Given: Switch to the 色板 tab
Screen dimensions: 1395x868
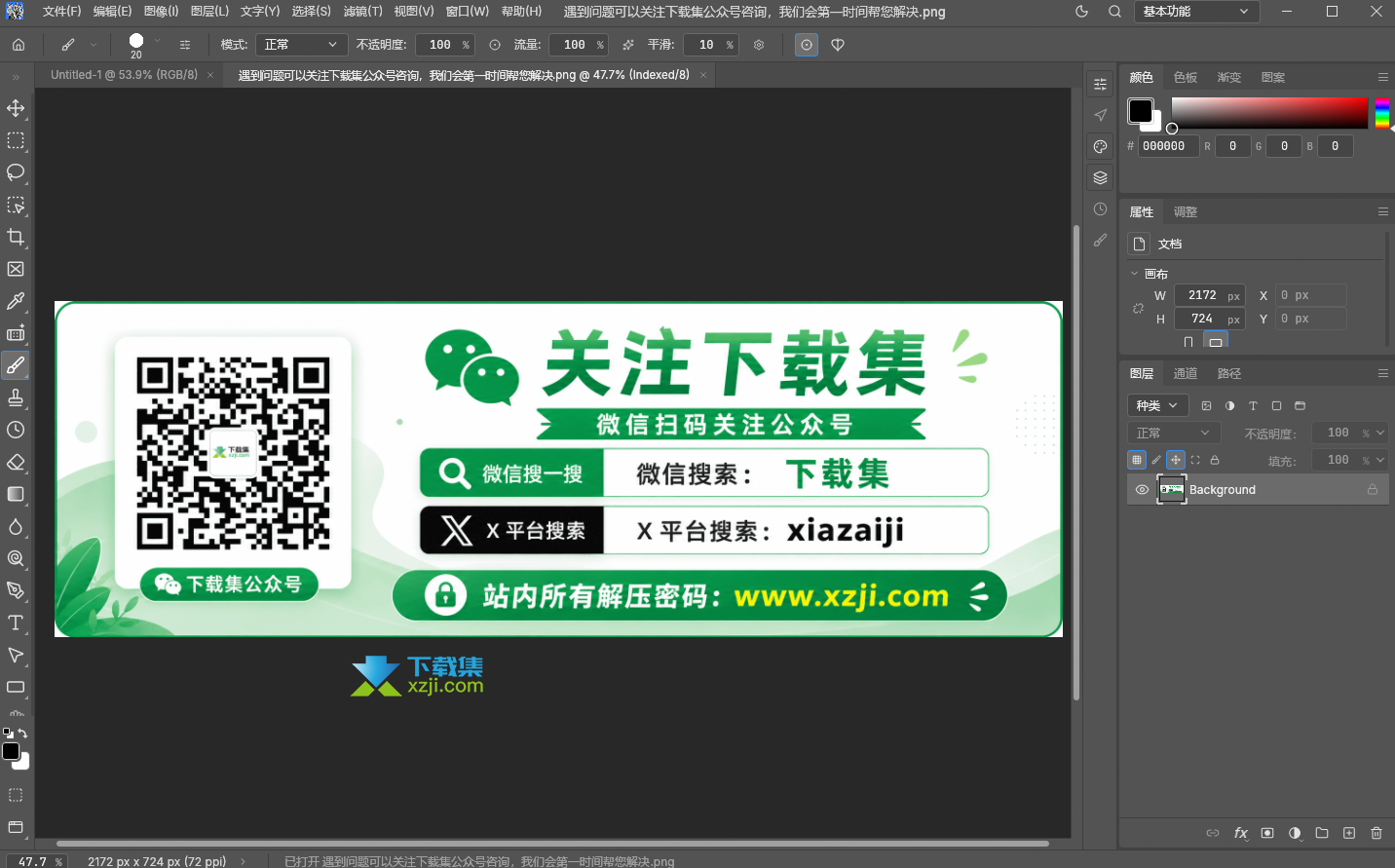Looking at the screenshot, I should [1186, 77].
